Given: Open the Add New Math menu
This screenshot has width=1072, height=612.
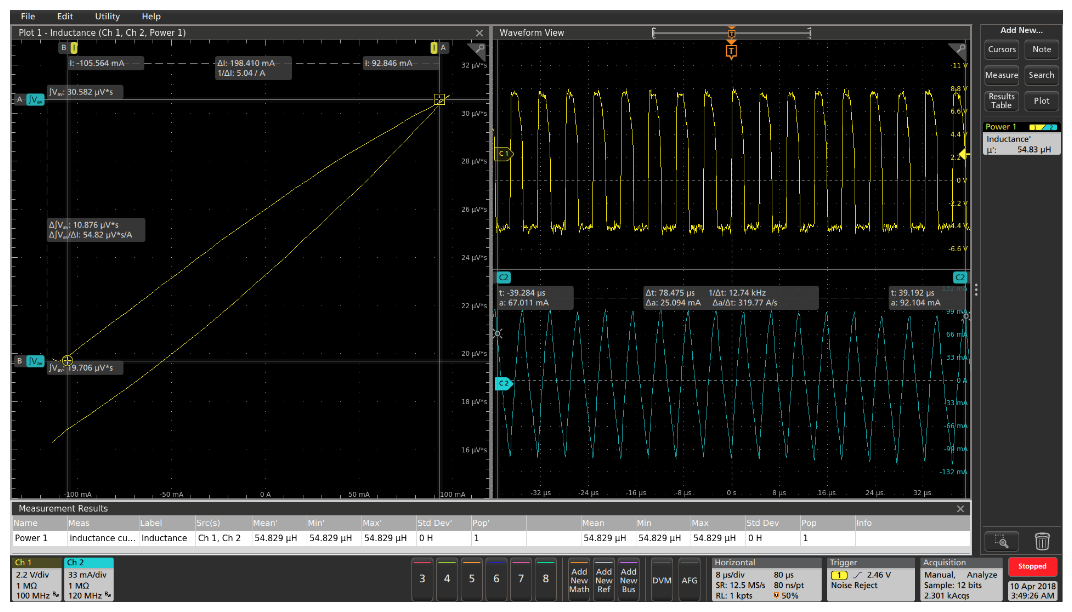Looking at the screenshot, I should tap(580, 578).
